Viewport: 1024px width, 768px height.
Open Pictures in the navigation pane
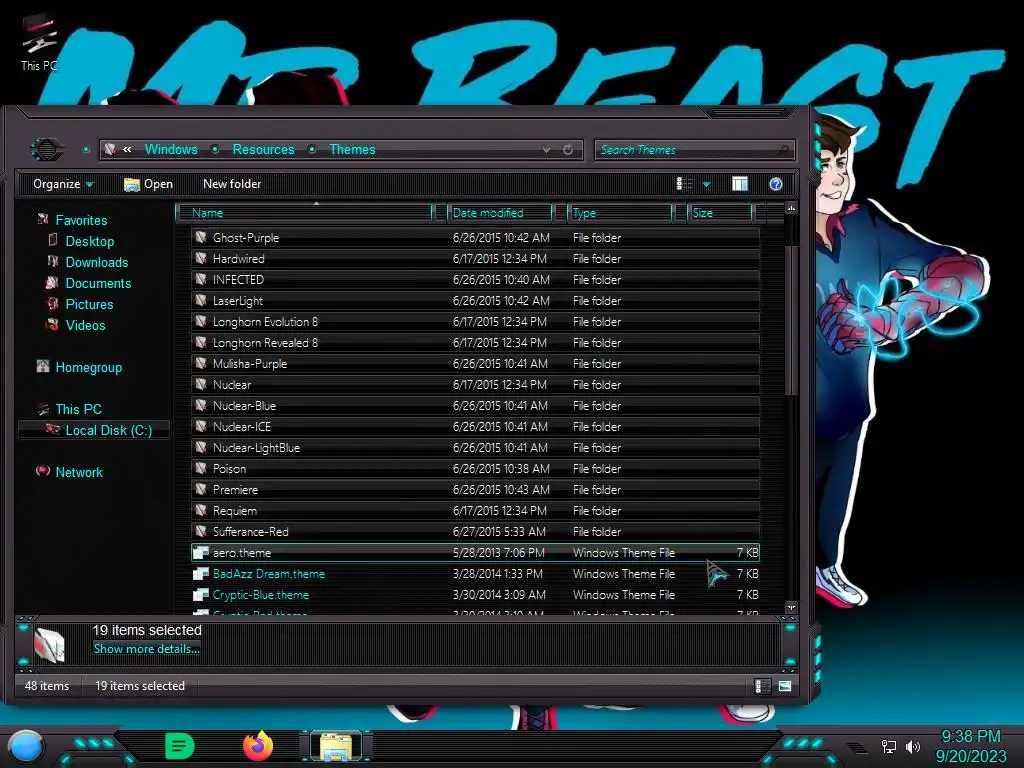click(x=89, y=304)
